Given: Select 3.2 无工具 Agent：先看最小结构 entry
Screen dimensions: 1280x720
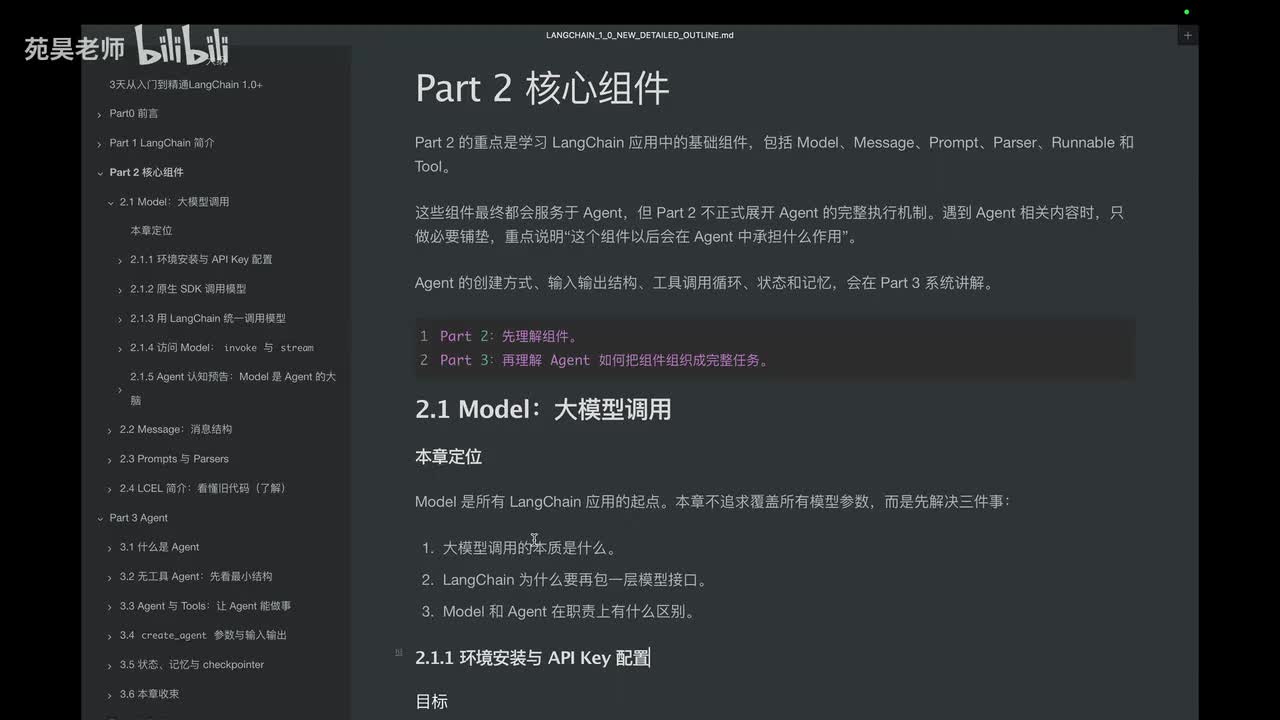Looking at the screenshot, I should point(196,576).
